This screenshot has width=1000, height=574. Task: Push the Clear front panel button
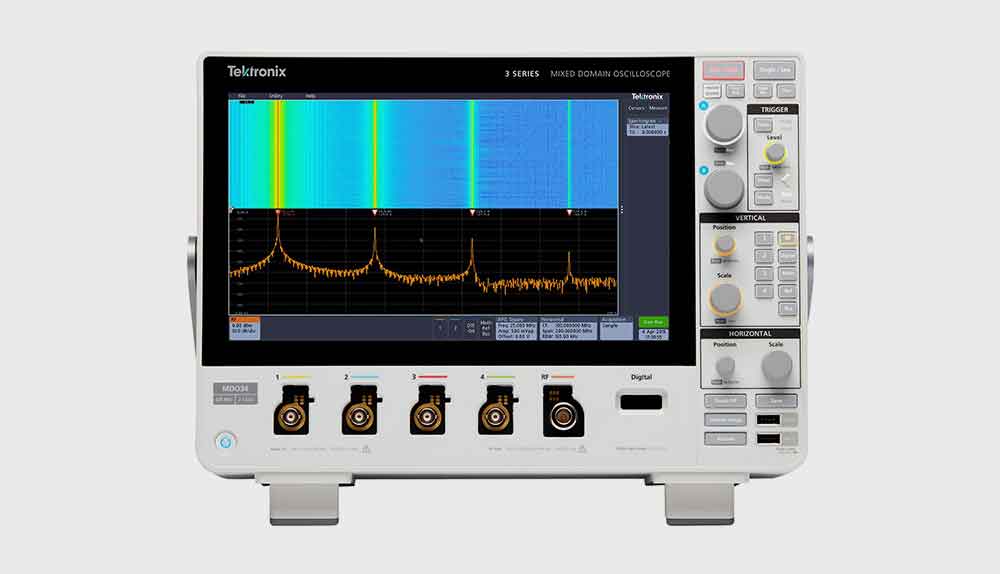pos(786,91)
